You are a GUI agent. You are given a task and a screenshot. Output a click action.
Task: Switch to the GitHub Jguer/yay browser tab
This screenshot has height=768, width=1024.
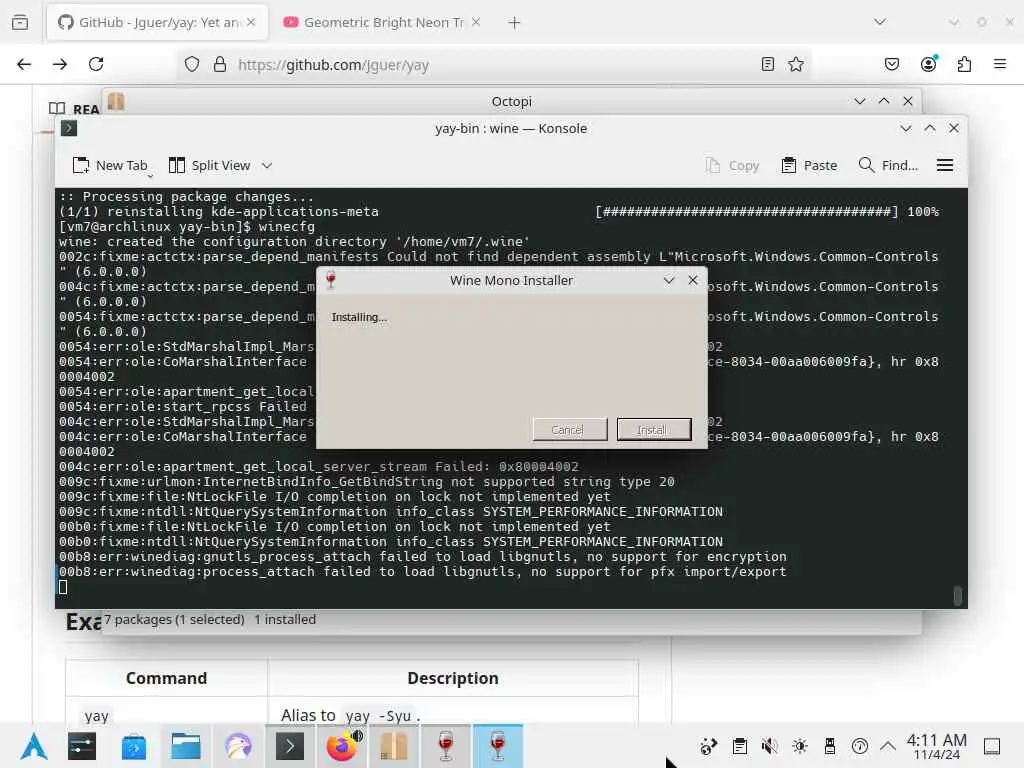(x=157, y=22)
